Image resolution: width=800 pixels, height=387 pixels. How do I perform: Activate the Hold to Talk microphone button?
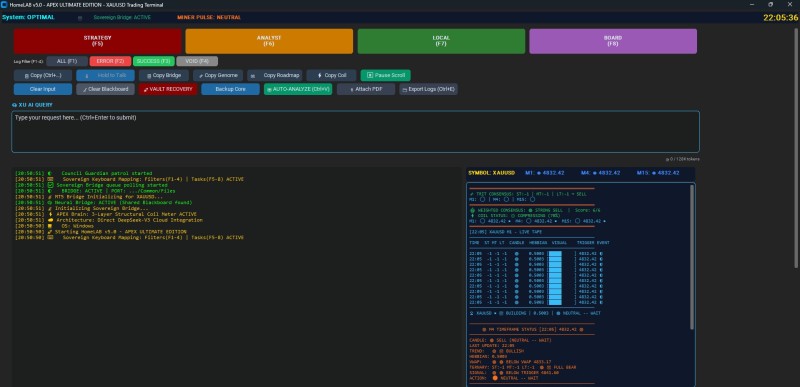click(106, 75)
